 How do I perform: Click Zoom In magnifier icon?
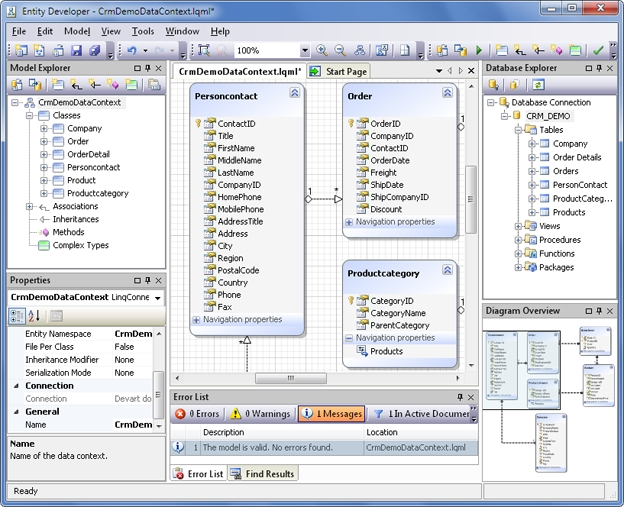(x=322, y=51)
